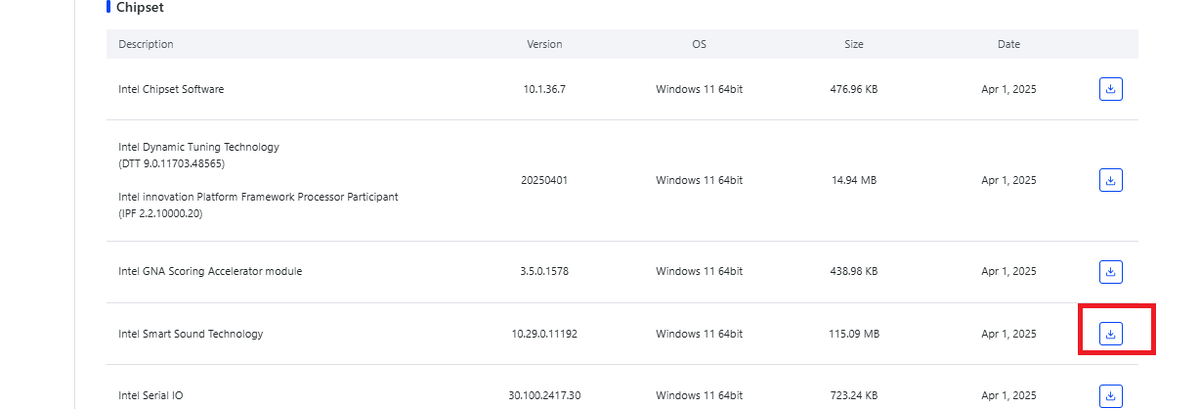Click the Intel Smart Sound Technology name
Viewport: 1200px width, 409px height.
191,334
